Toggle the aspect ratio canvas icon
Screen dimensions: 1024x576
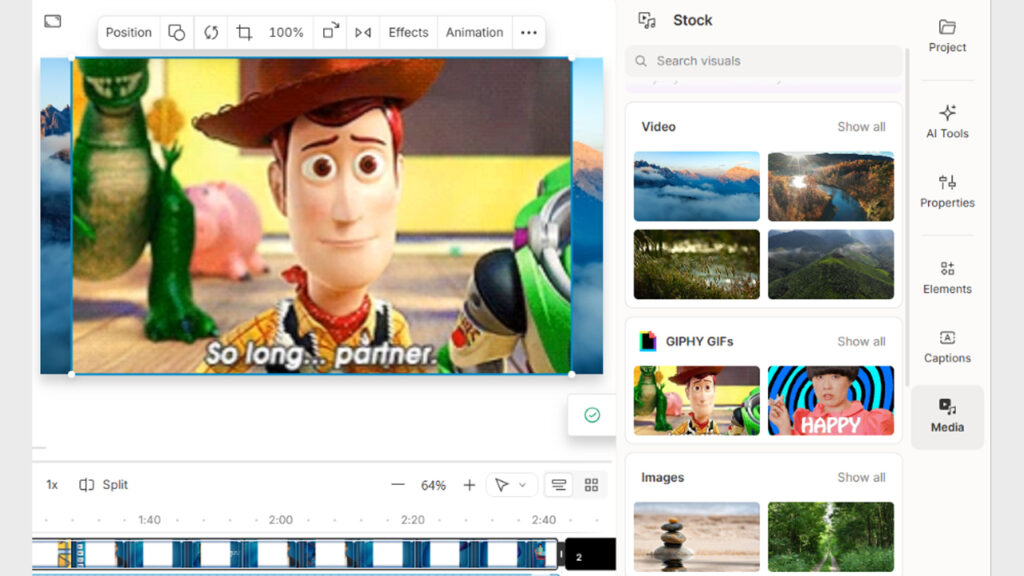pos(53,21)
